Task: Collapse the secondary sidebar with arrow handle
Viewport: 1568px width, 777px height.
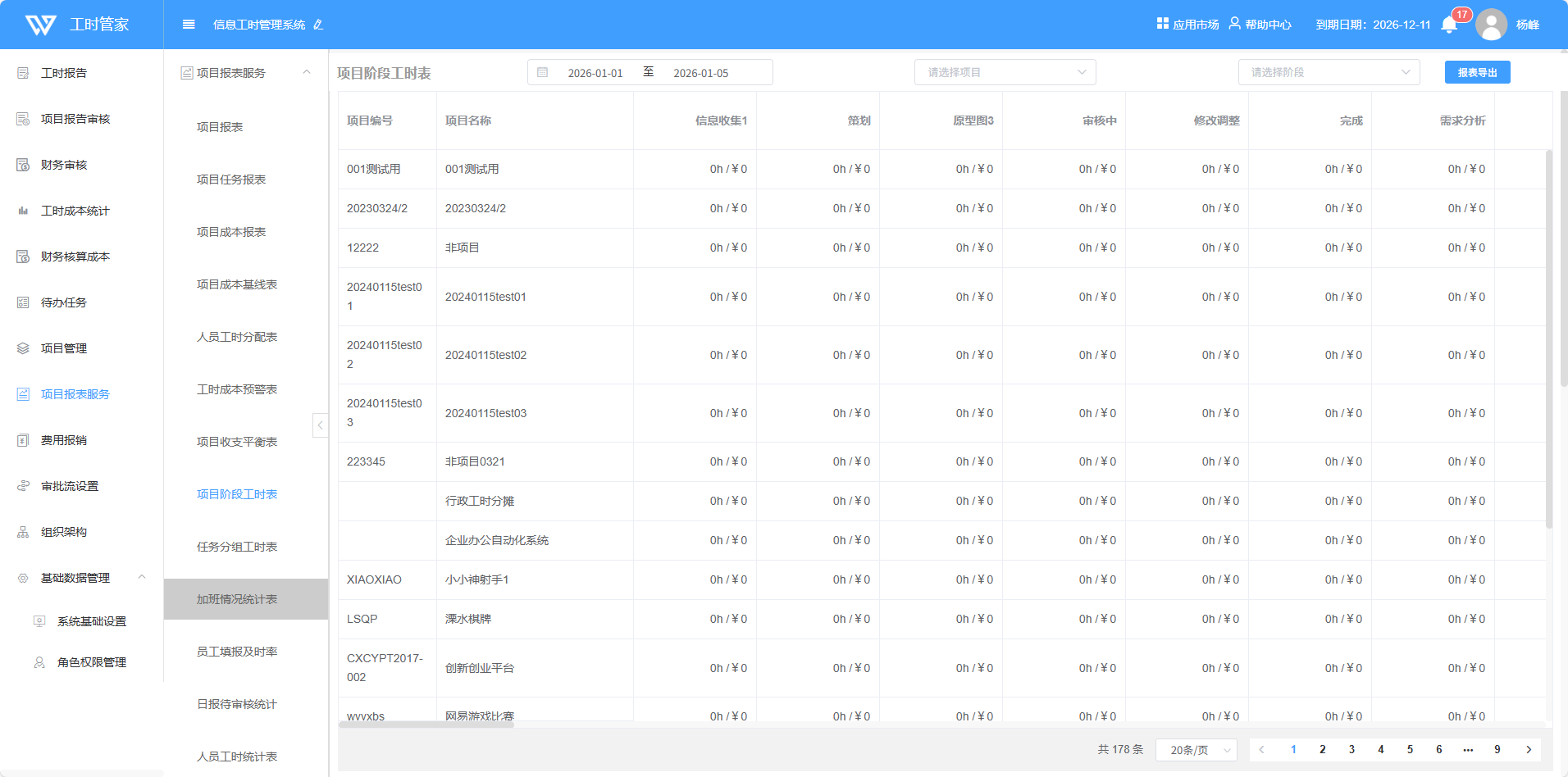Action: [320, 425]
